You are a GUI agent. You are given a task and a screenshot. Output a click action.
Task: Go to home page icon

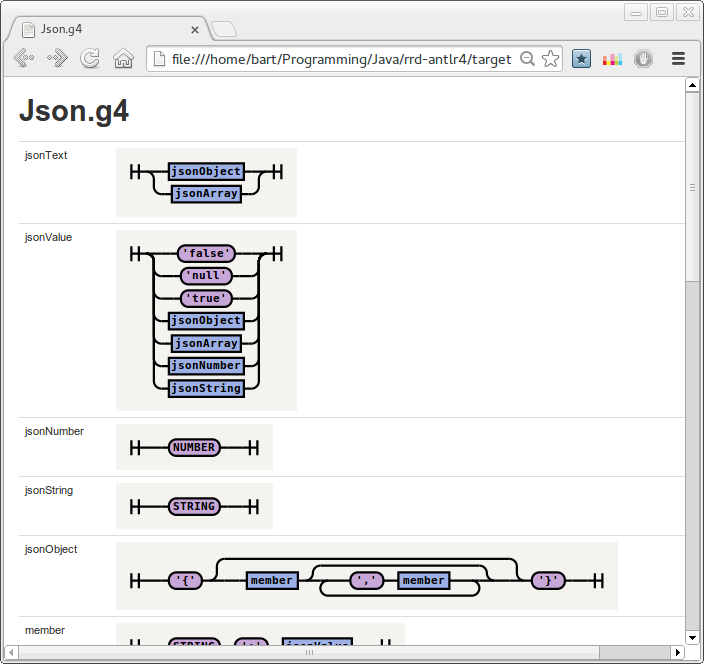pos(123,58)
